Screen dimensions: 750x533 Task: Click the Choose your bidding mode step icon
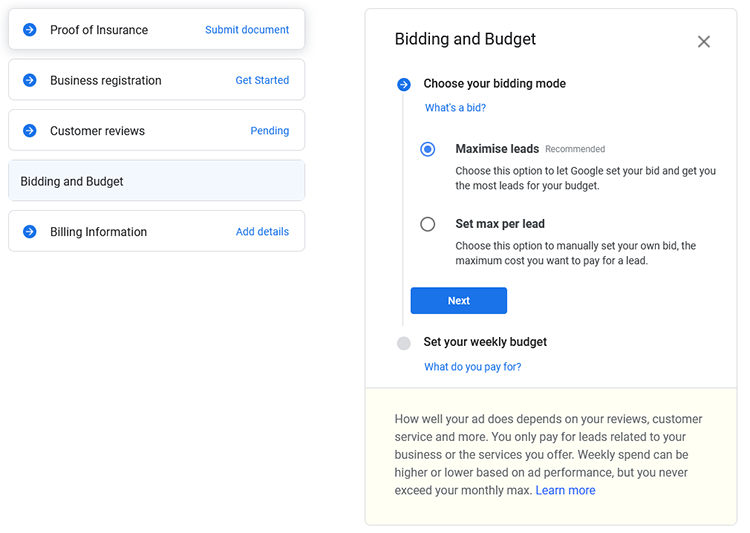tap(404, 85)
